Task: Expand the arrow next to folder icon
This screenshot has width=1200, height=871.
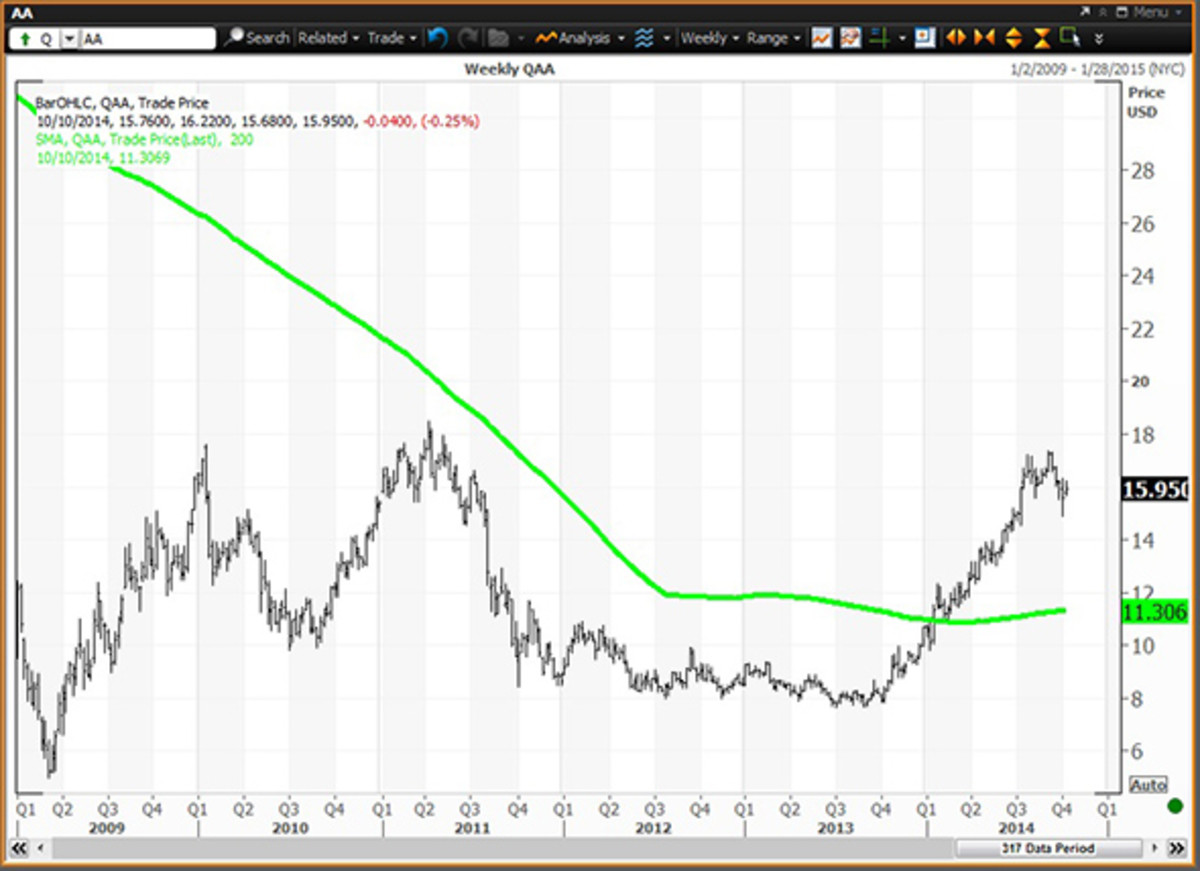Action: click(520, 39)
